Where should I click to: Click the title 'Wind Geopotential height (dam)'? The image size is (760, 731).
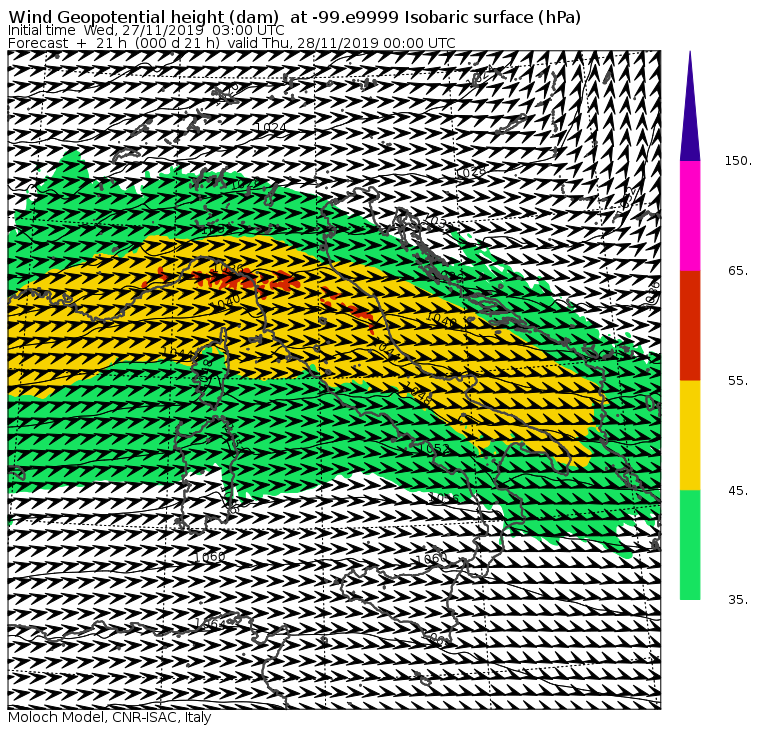click(x=143, y=17)
